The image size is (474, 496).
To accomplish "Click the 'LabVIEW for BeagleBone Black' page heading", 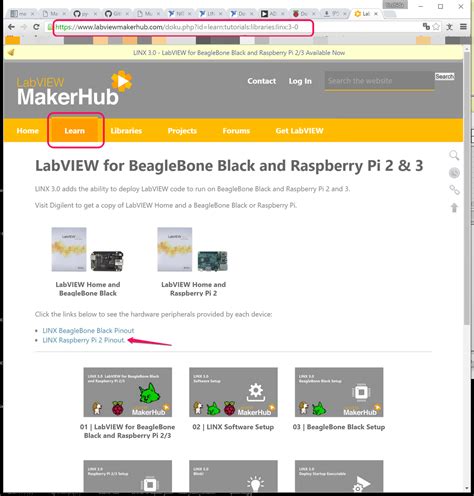I will coord(229,166).
